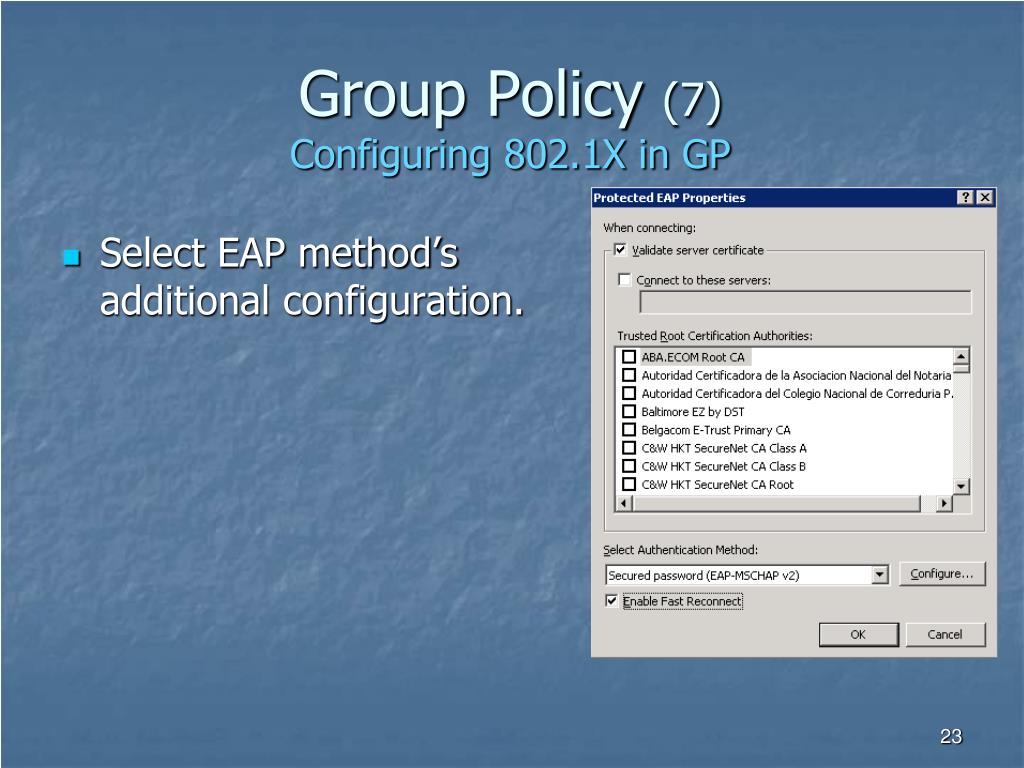Click the vertical scrollbar thumb in CA list
Image resolution: width=1024 pixels, height=768 pixels.
pos(961,369)
